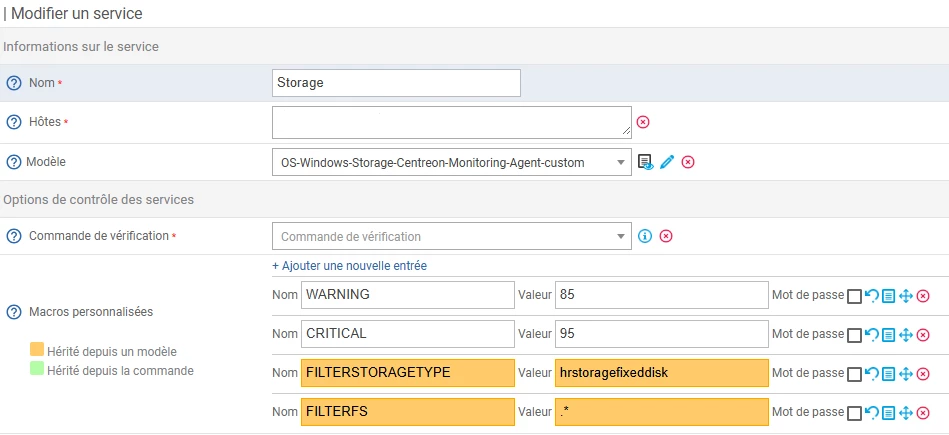
Task: Click the pencil edit icon for Modèle
Action: (667, 162)
